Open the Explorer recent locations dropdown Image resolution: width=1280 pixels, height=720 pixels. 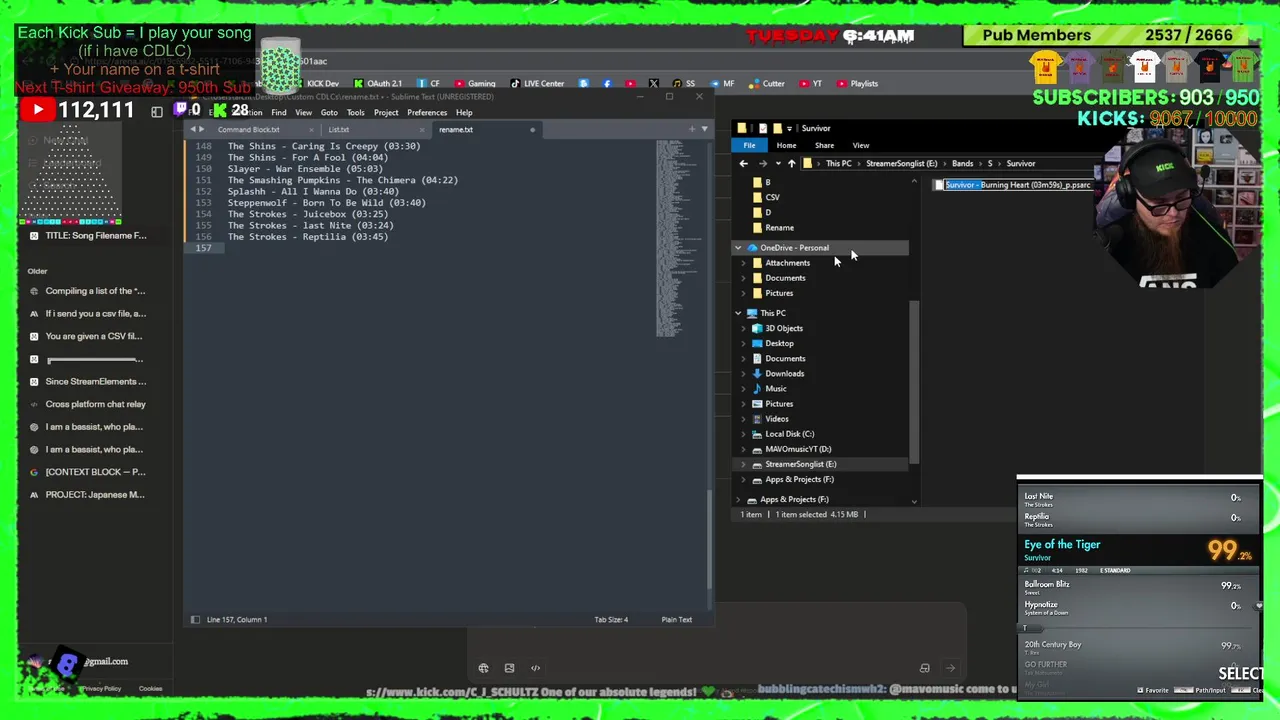coord(777,164)
